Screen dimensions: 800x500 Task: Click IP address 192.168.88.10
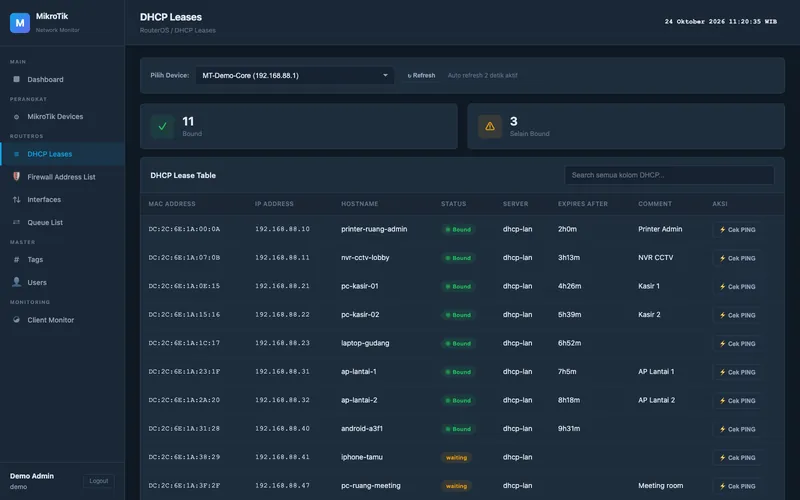(282, 229)
